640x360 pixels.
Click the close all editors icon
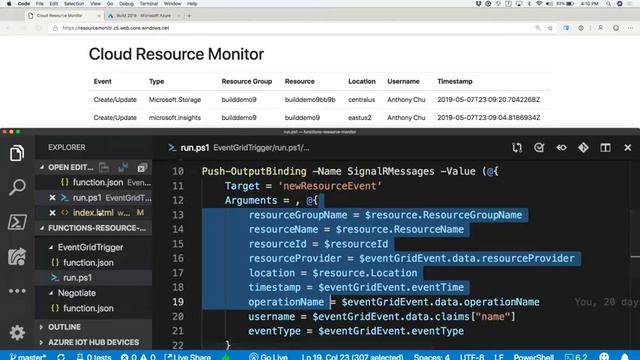[x=142, y=167]
